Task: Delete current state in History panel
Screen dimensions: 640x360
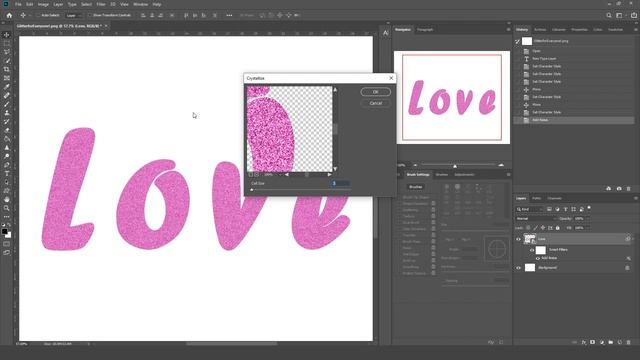Action: (629, 189)
